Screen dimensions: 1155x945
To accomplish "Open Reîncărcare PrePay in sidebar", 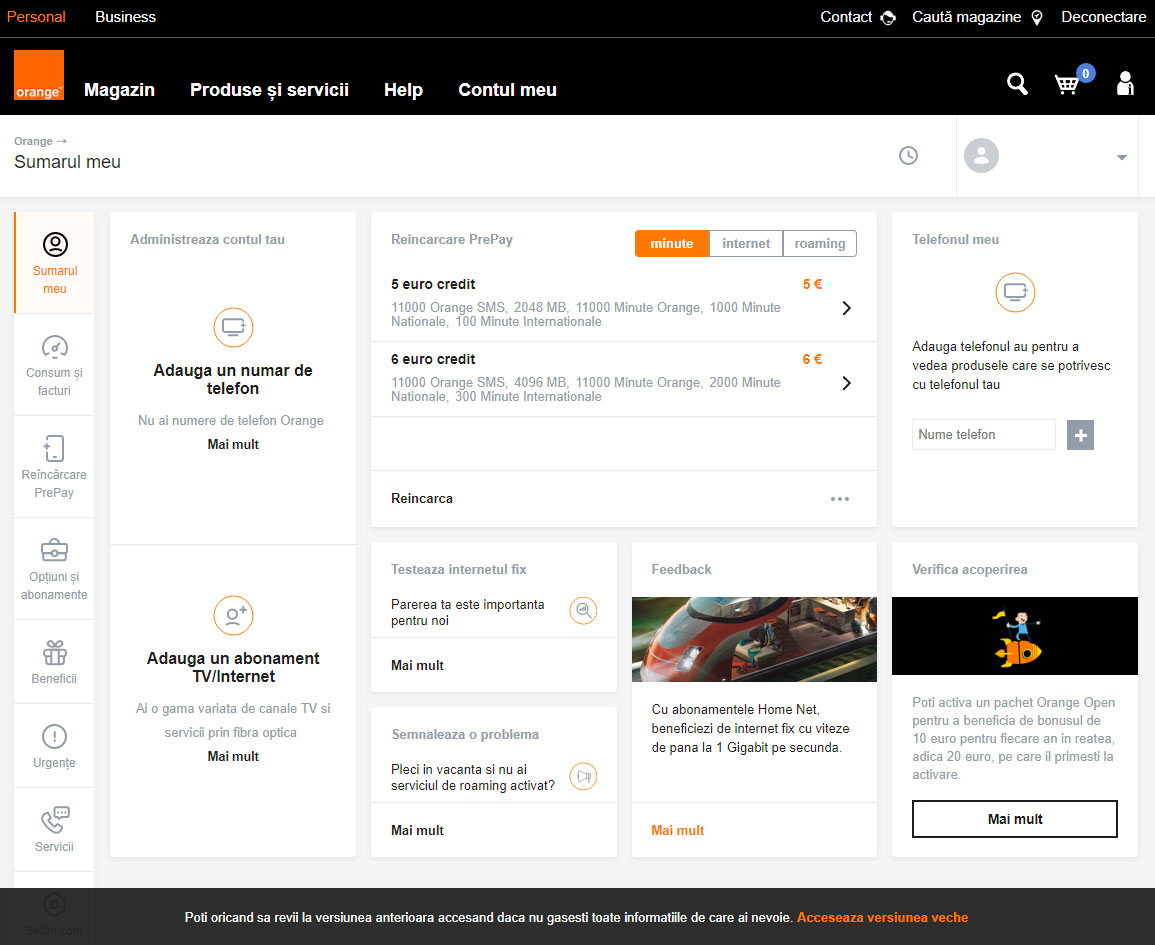I will coord(55,466).
